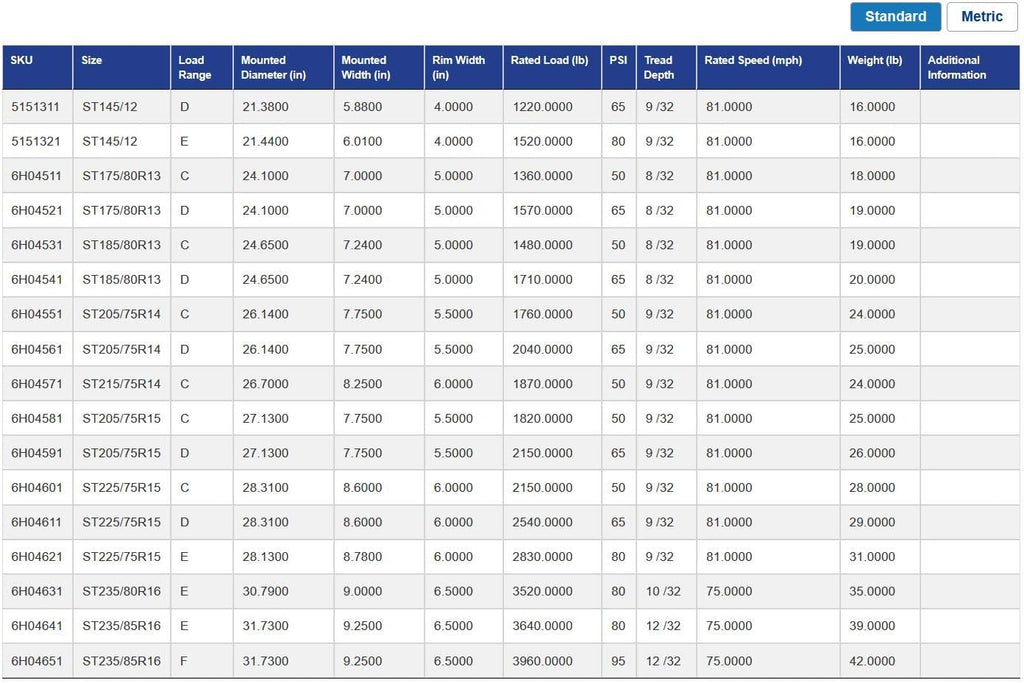Click weight 31.0000 cell
Viewport: 1024px width, 683px height.
pyautogui.click(x=880, y=557)
